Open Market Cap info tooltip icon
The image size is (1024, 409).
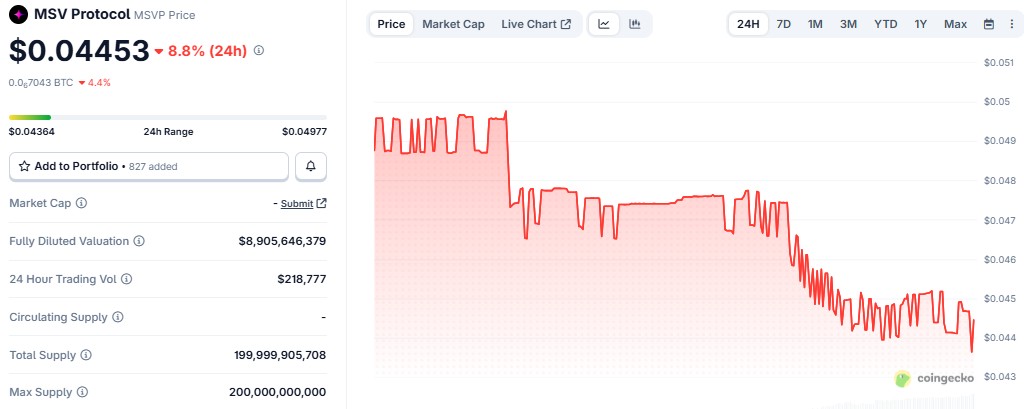(82, 203)
